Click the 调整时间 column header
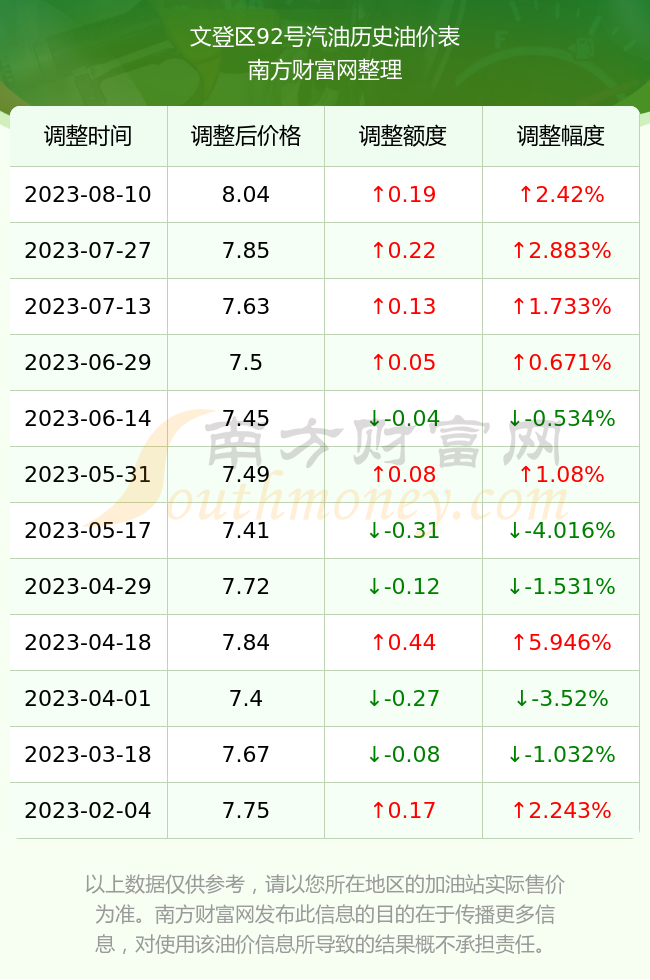The image size is (650, 980). tap(88, 136)
